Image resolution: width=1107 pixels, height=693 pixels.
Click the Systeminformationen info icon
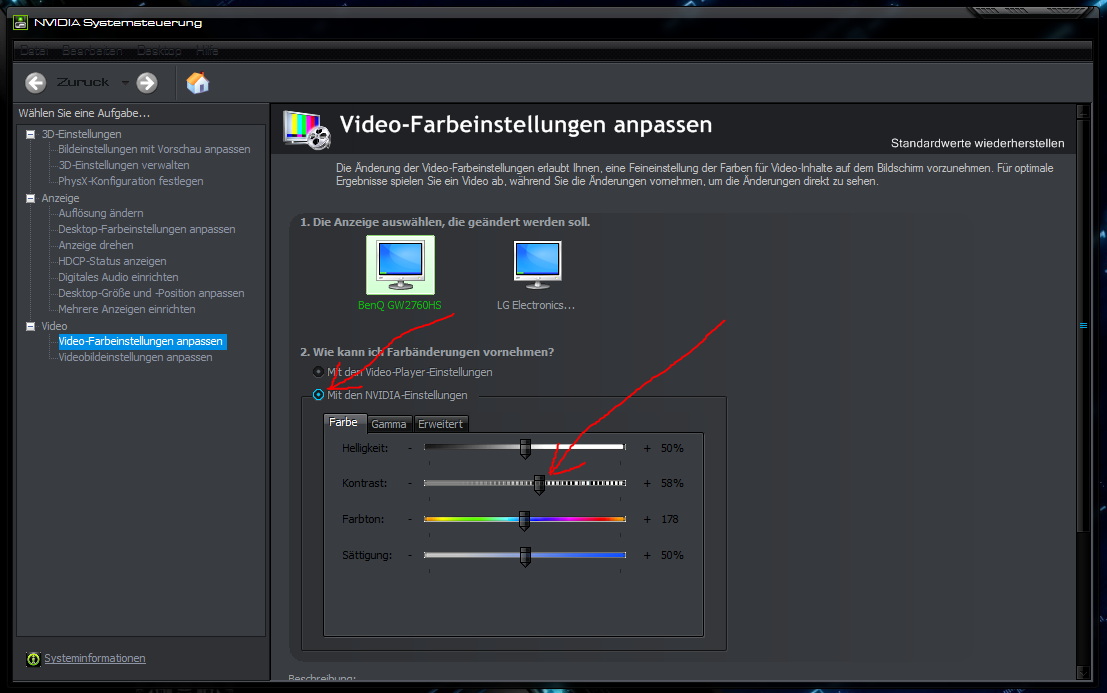(x=33, y=658)
